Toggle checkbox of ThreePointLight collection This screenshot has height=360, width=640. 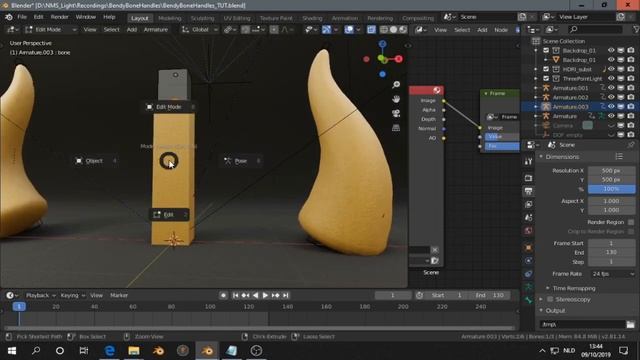(546, 78)
